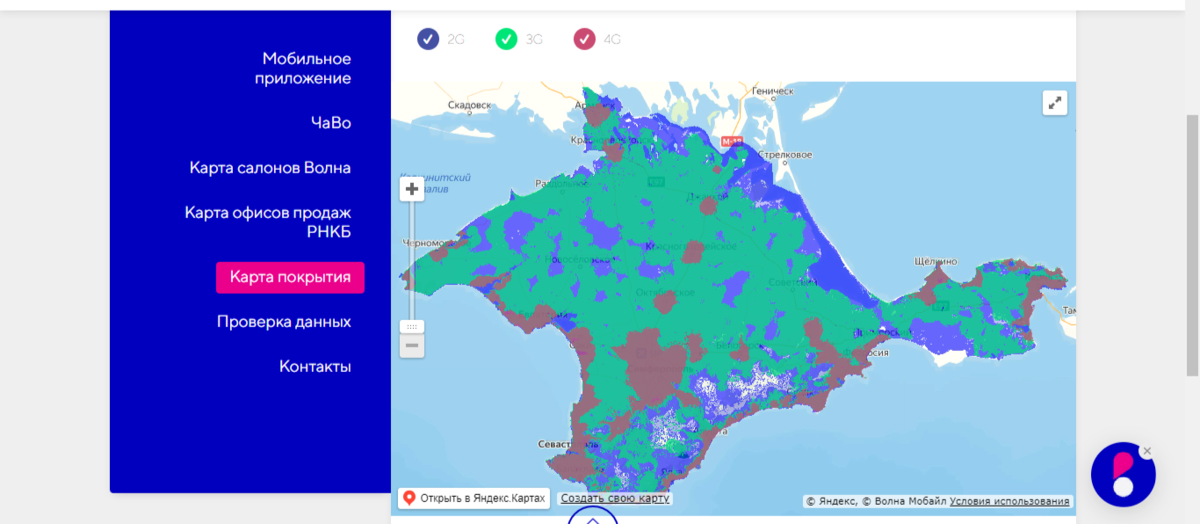
Task: Select the Карта покрытия menu item
Action: [x=290, y=277]
